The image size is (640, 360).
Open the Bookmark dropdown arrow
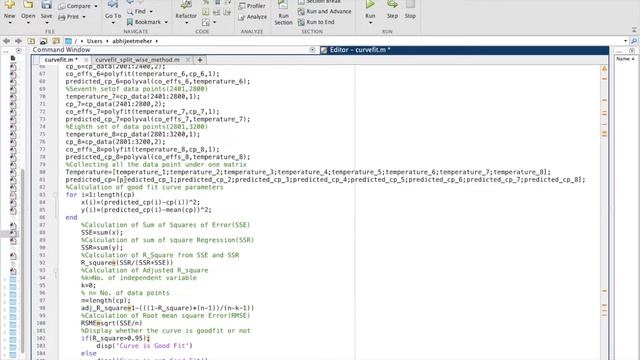click(166, 22)
